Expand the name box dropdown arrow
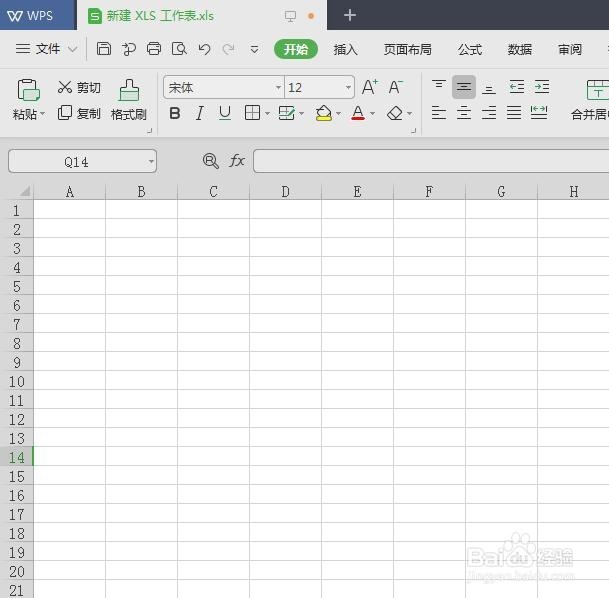Image resolution: width=609 pixels, height=598 pixels. 151,161
